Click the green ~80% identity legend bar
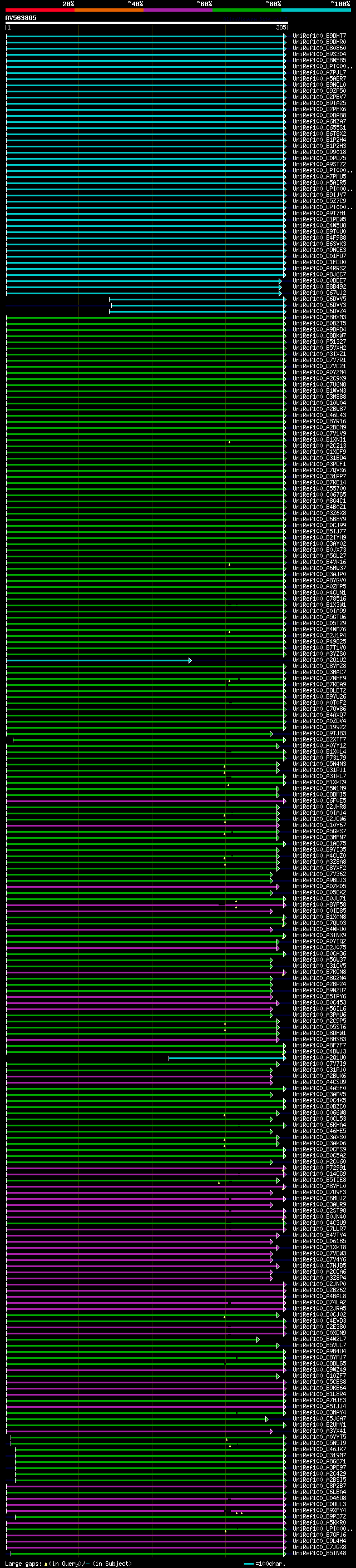This screenshot has width=356, height=1568. (247, 11)
